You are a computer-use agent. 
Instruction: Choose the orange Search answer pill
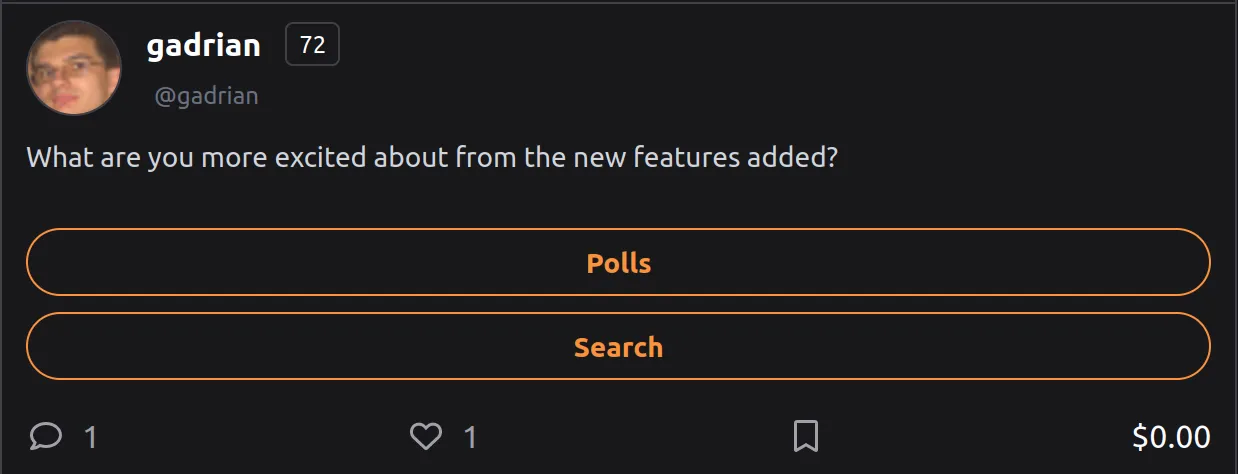[x=618, y=346]
